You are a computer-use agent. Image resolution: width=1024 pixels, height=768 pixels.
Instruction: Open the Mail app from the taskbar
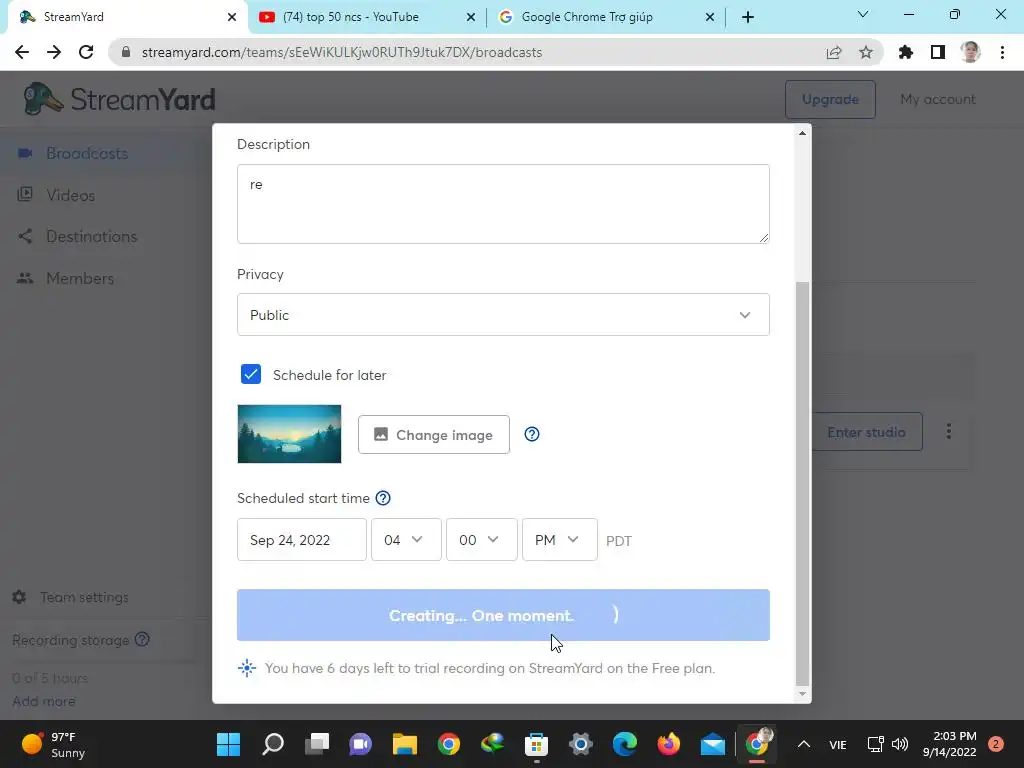coord(712,744)
